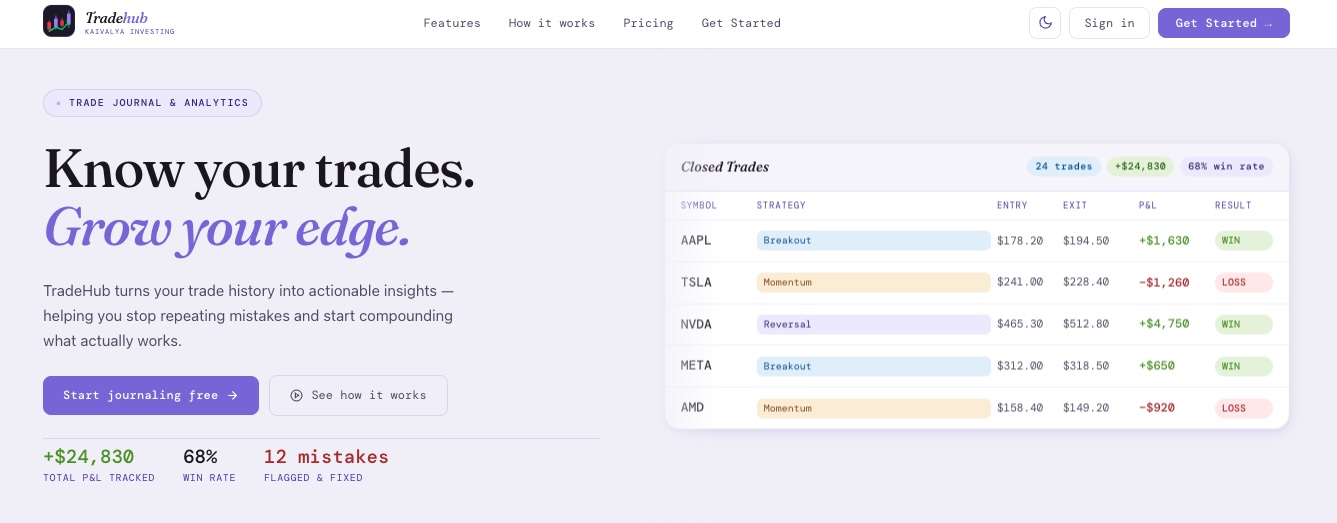This screenshot has height=523, width=1337.
Task: Toggle dark mode with the moon icon
Action: pyautogui.click(x=1045, y=23)
